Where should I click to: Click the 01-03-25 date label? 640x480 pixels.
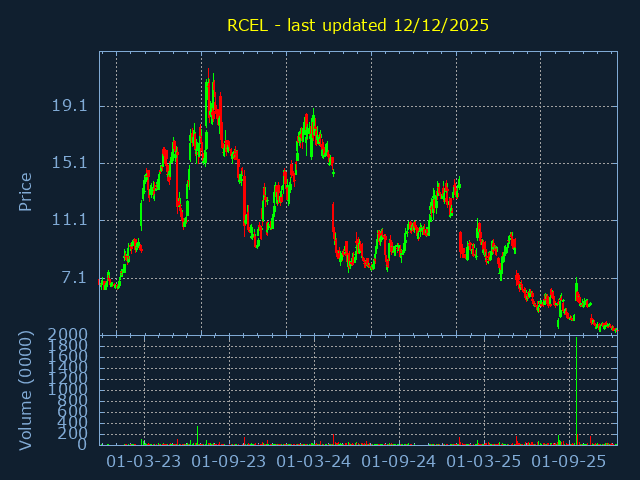(x=484, y=461)
